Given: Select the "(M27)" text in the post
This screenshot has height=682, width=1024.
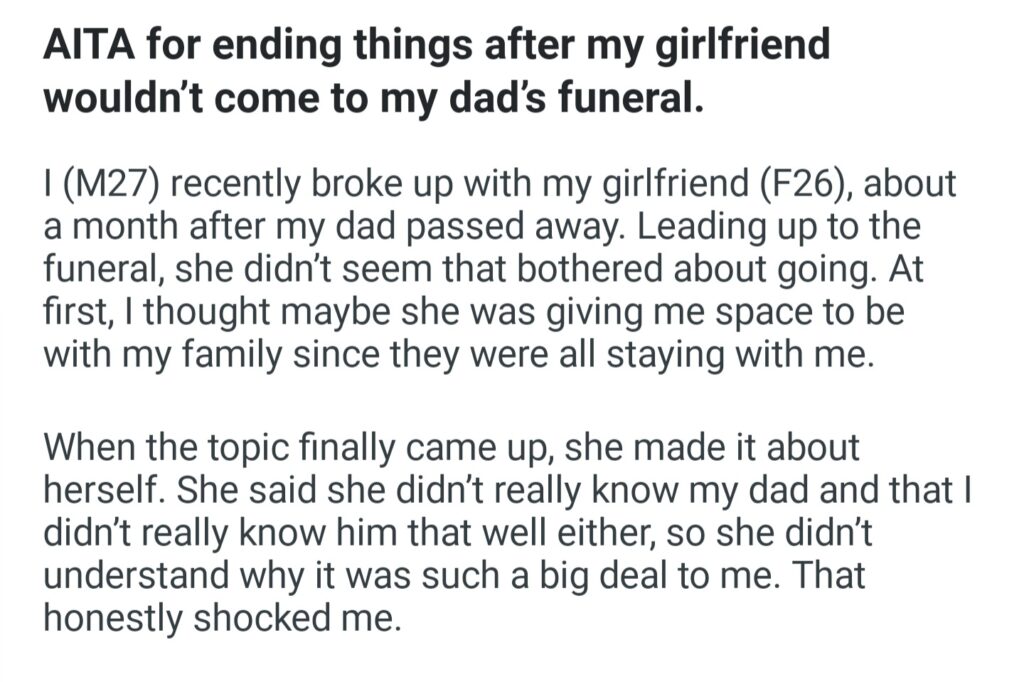Looking at the screenshot, I should 103,184.
